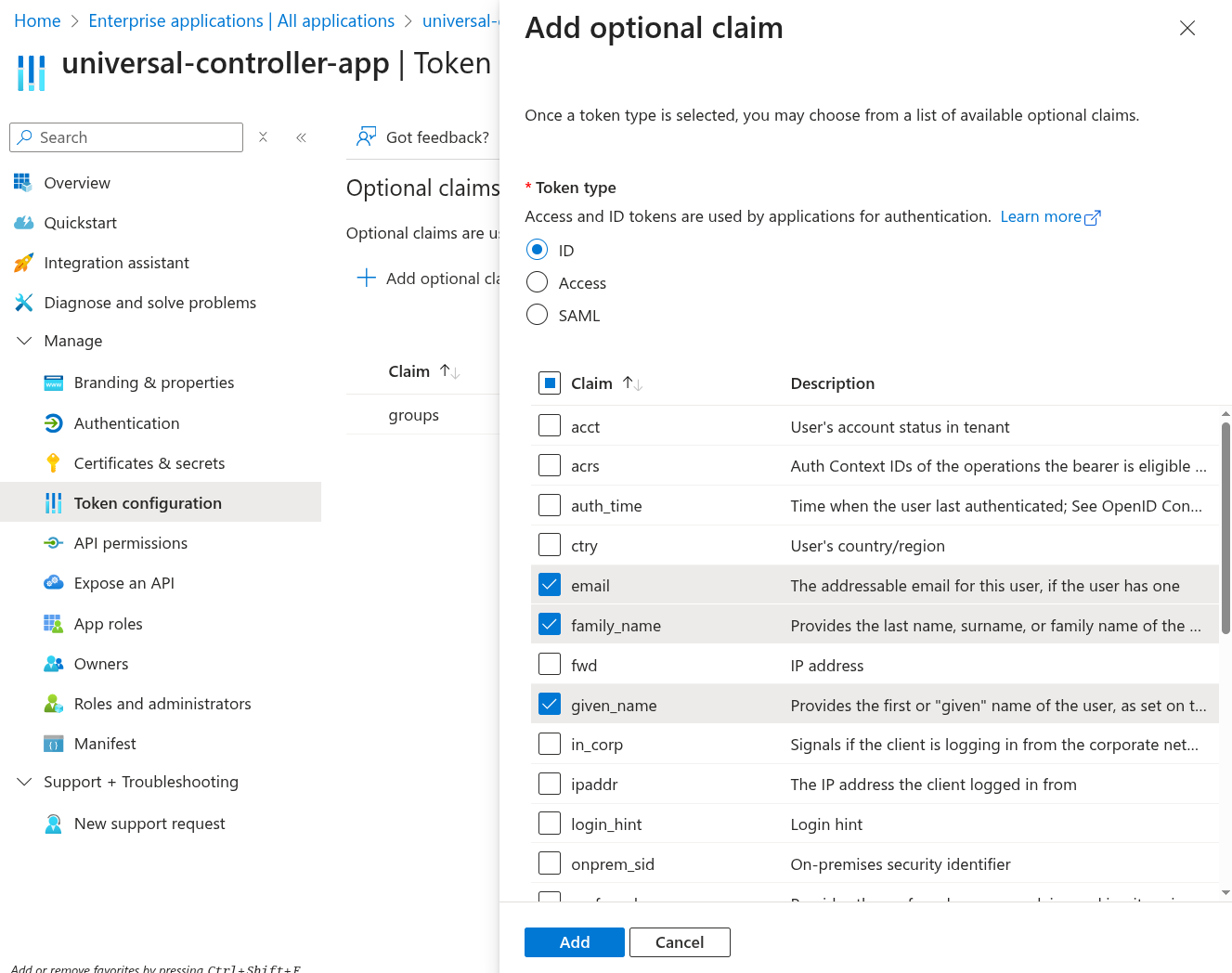Click the Certificates & secrets key icon
Image resolution: width=1232 pixels, height=973 pixels.
pos(54,463)
